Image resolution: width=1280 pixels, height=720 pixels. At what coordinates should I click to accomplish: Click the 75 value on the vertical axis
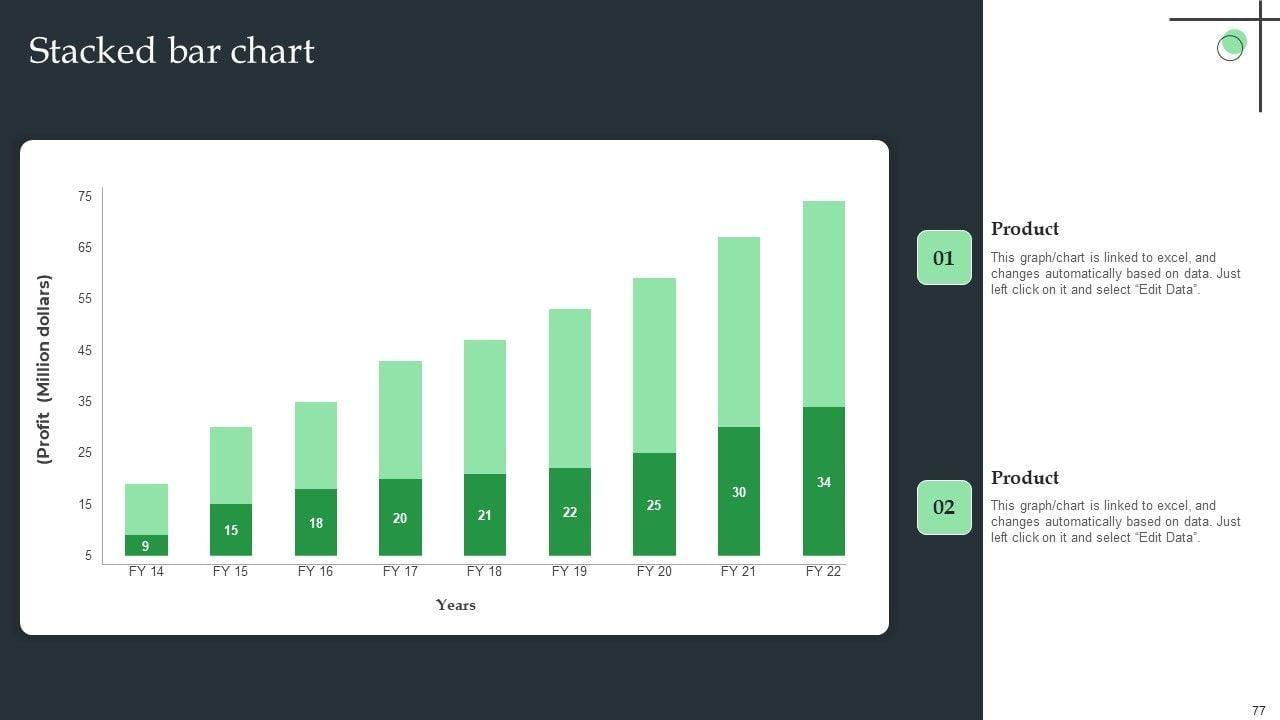click(85, 197)
